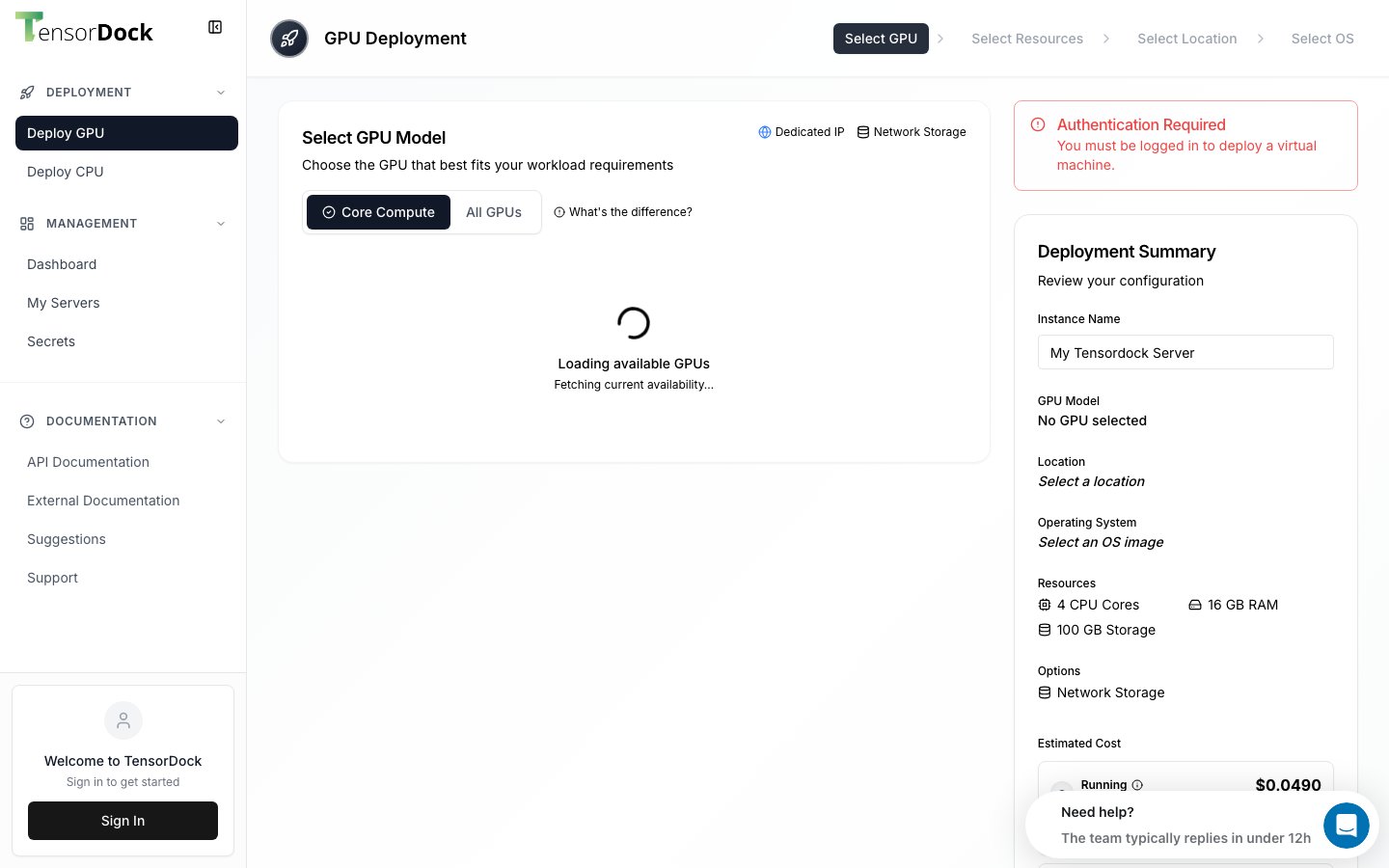
Task: Switch to the All GPUs tab
Action: (494, 212)
